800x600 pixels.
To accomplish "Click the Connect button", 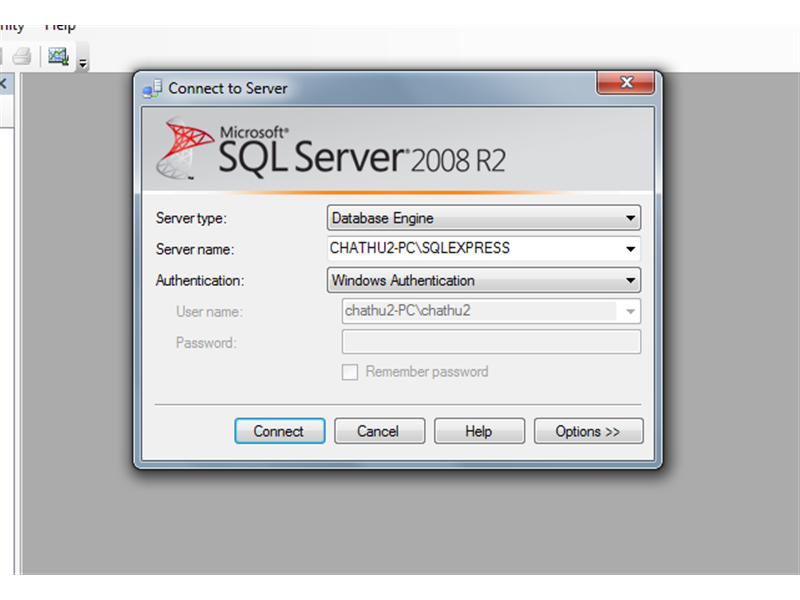I will coord(280,431).
